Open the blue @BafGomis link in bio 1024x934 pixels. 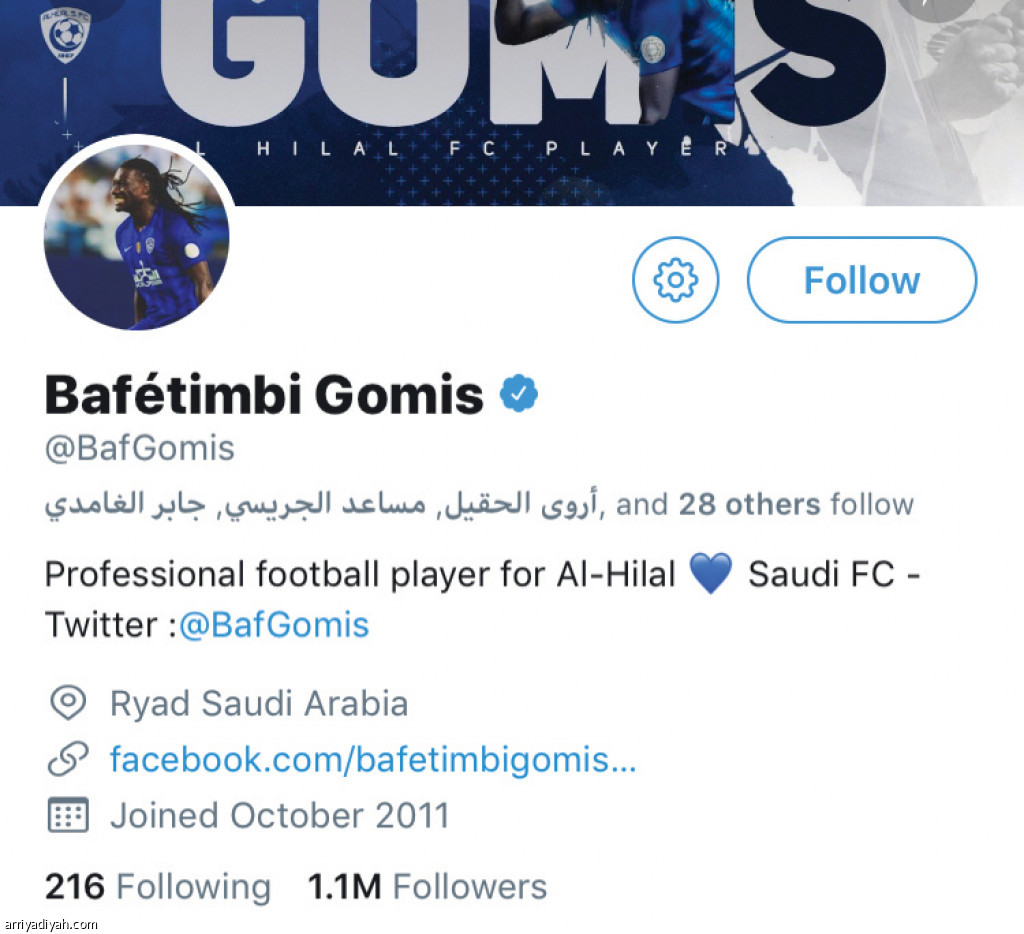point(275,626)
